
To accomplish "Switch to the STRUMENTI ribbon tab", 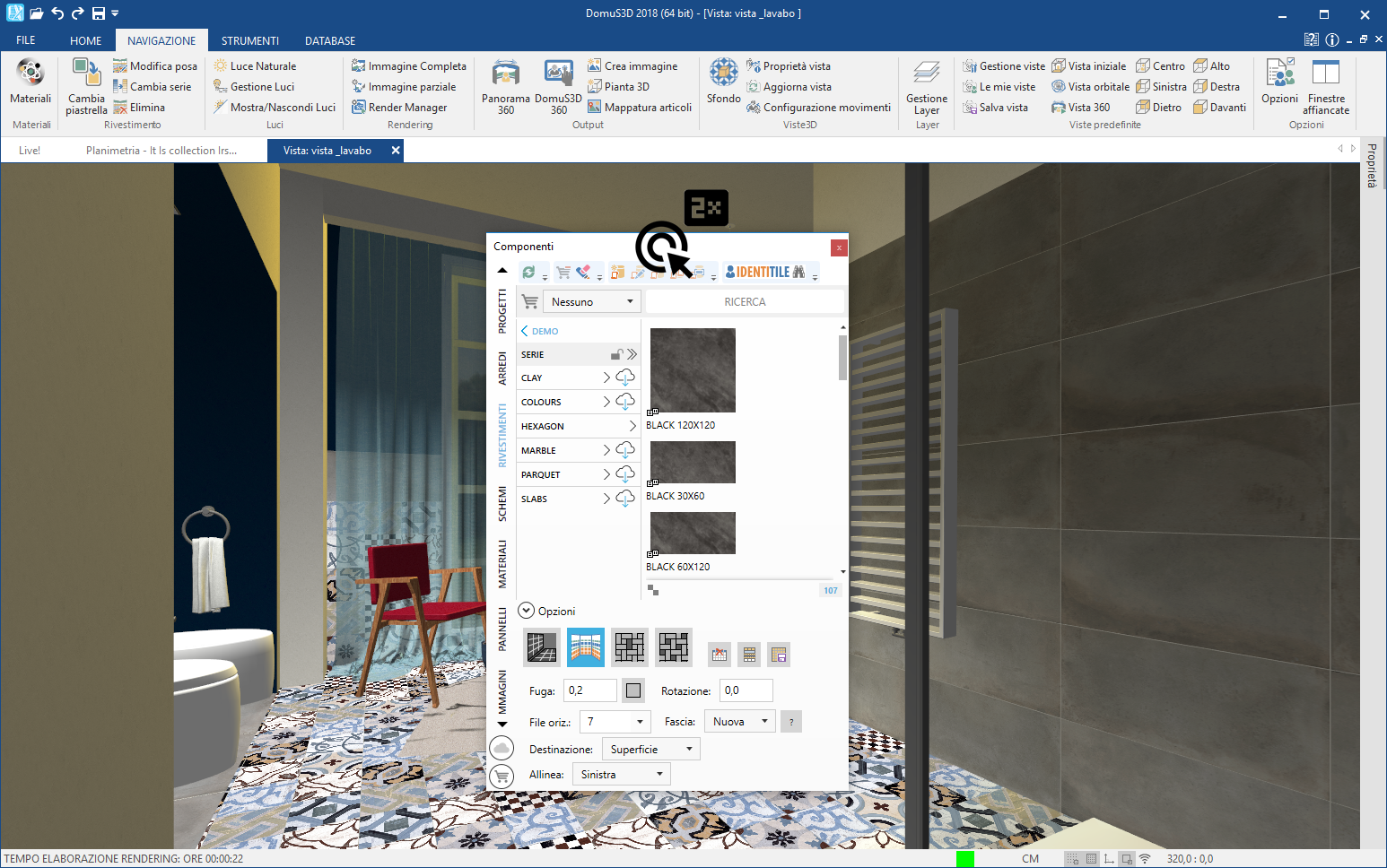I will point(250,41).
